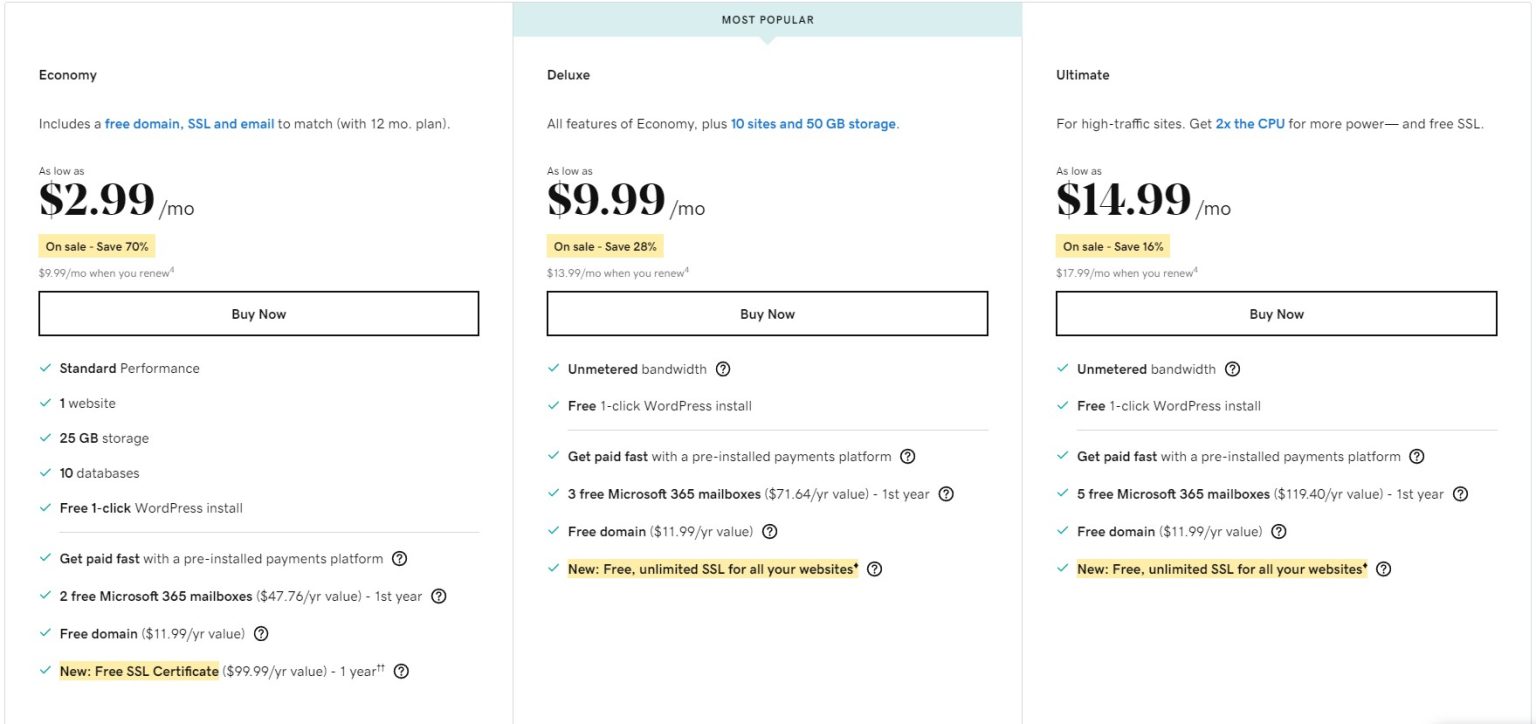This screenshot has width=1536, height=724.
Task: Click footnote 4 next to Deluxe renewal price
Action: tap(685, 269)
